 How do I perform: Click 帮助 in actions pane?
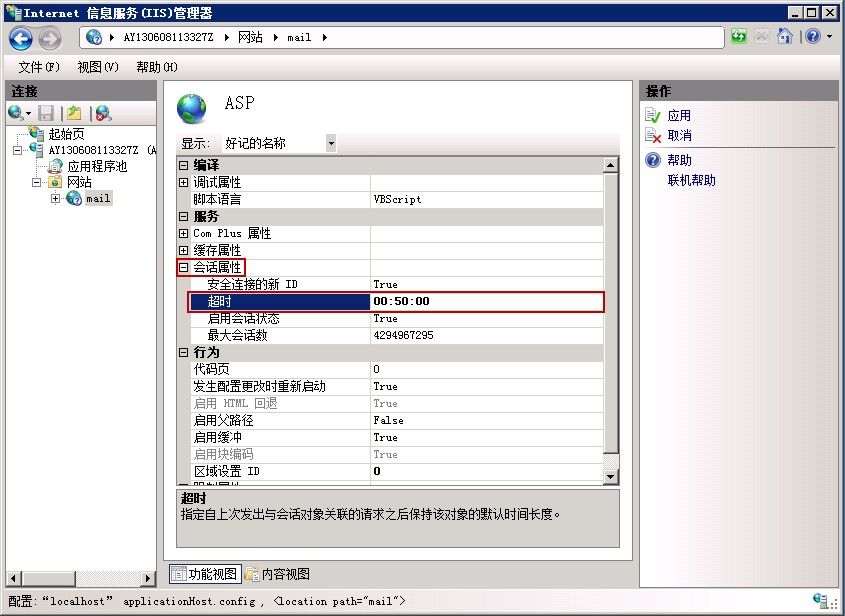coord(679,160)
